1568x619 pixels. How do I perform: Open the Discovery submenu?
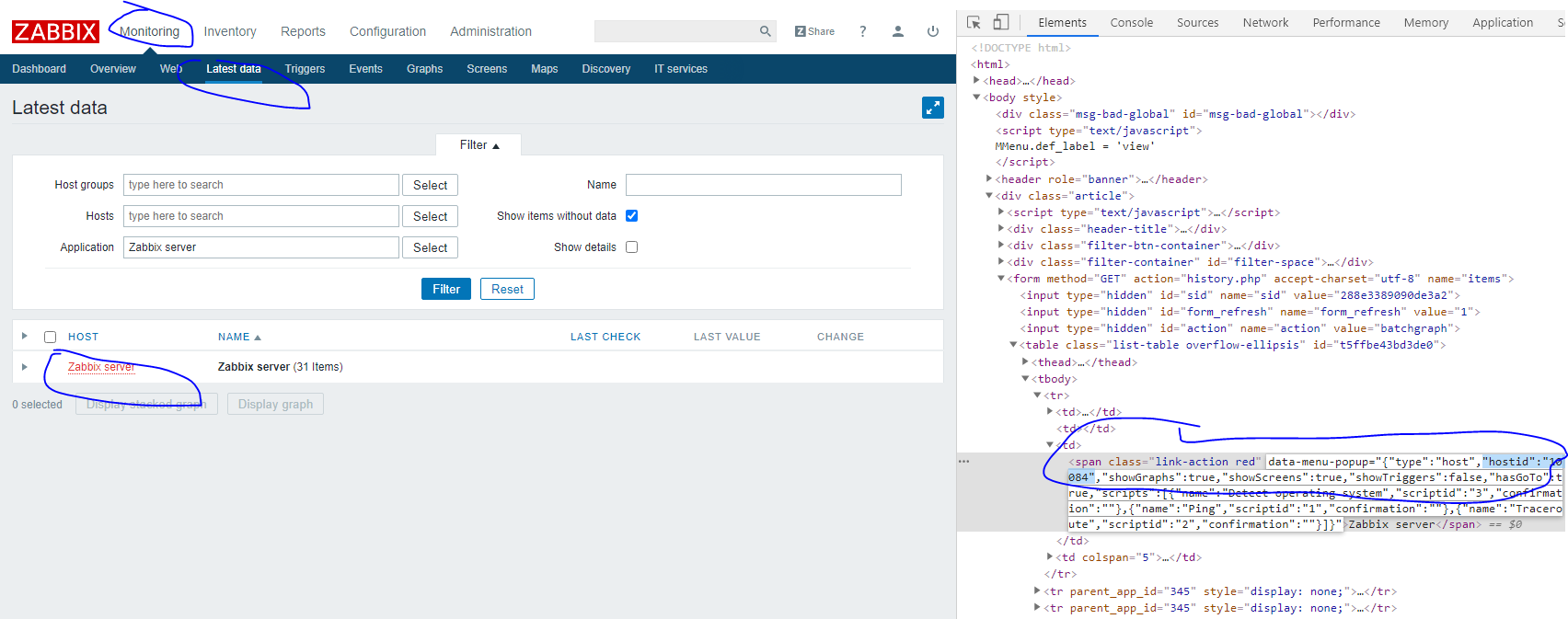click(x=606, y=69)
